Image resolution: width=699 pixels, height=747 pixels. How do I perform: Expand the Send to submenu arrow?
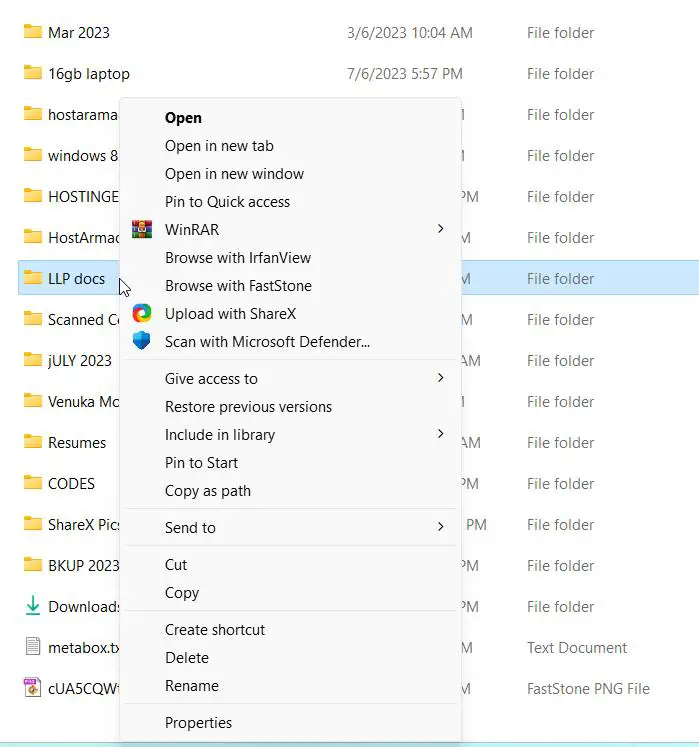[441, 527]
